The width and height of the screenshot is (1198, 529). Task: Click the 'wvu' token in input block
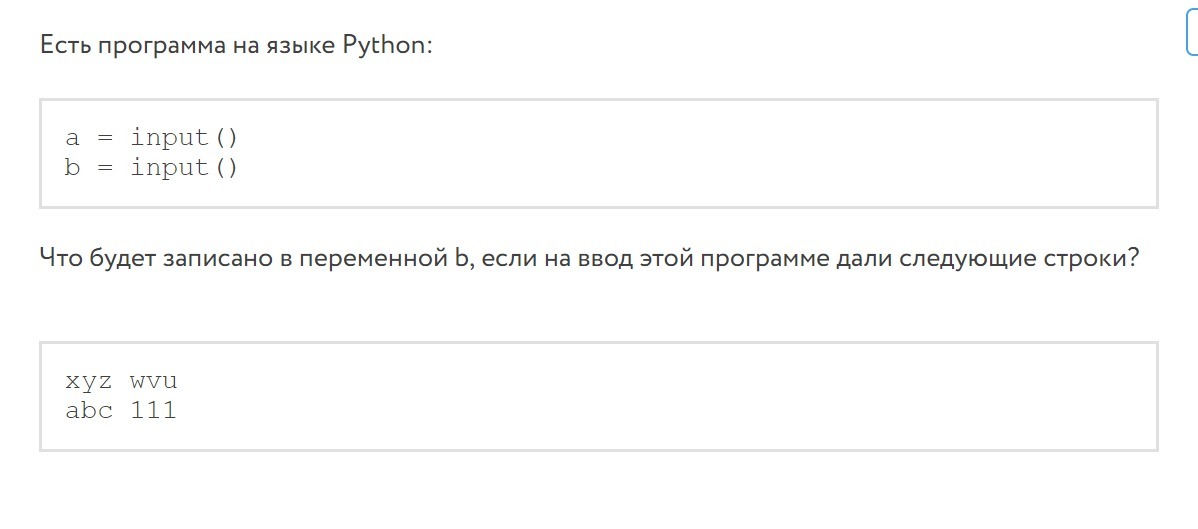(154, 381)
